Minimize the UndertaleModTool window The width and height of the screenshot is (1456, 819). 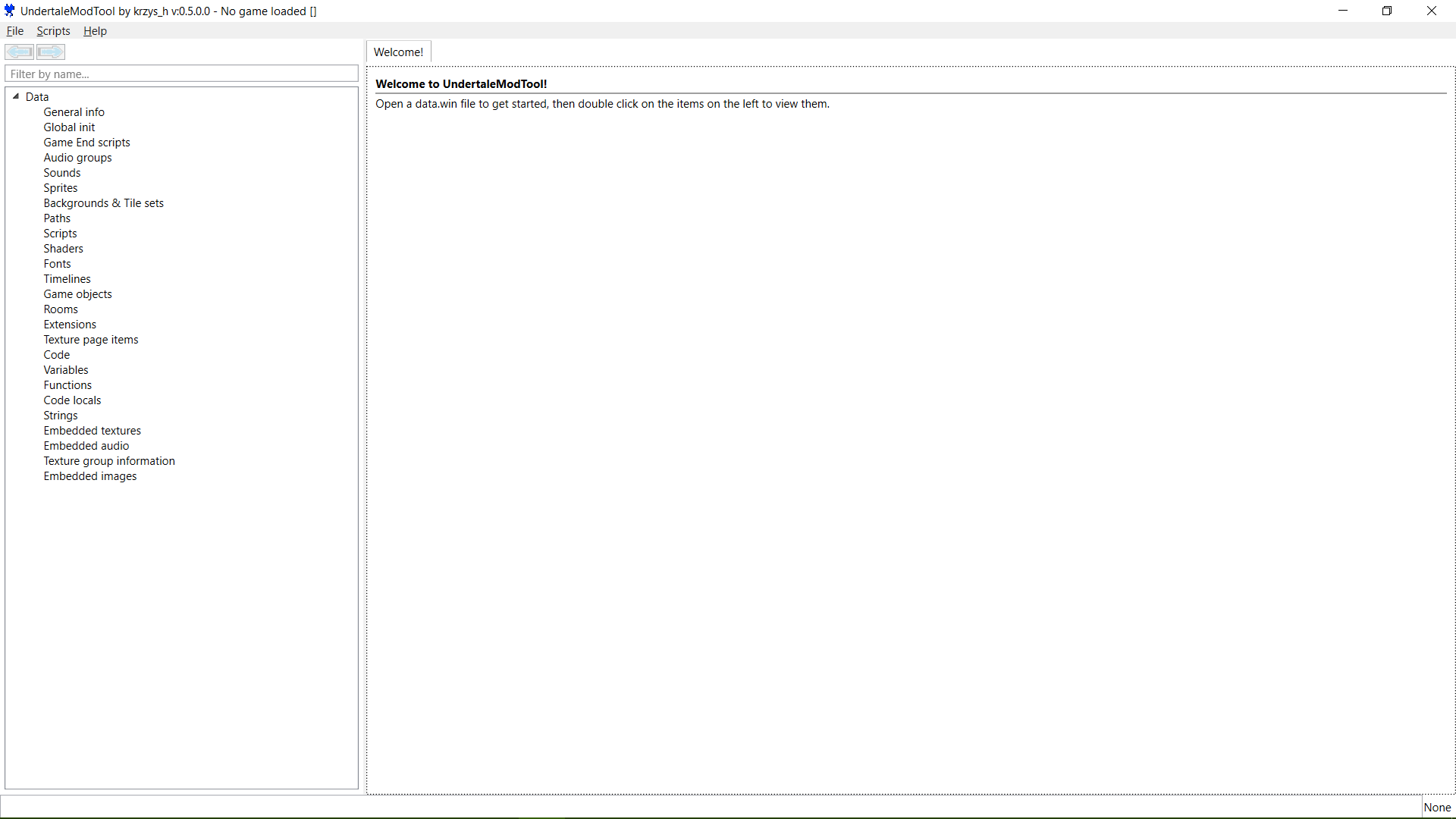(1343, 11)
